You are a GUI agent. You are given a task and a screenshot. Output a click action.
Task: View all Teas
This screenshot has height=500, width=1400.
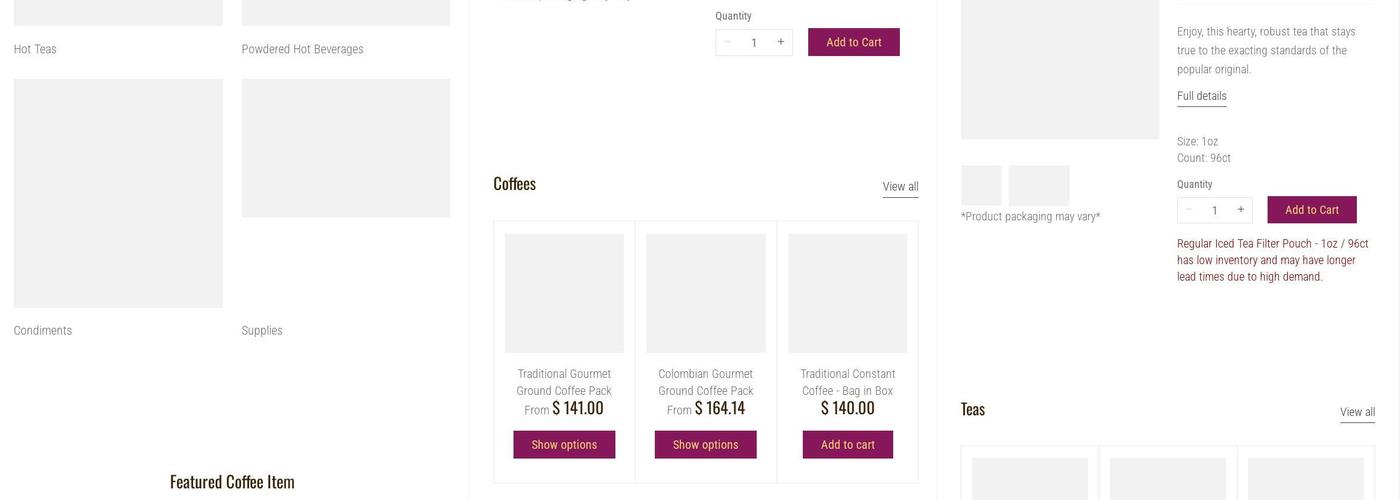[1357, 412]
